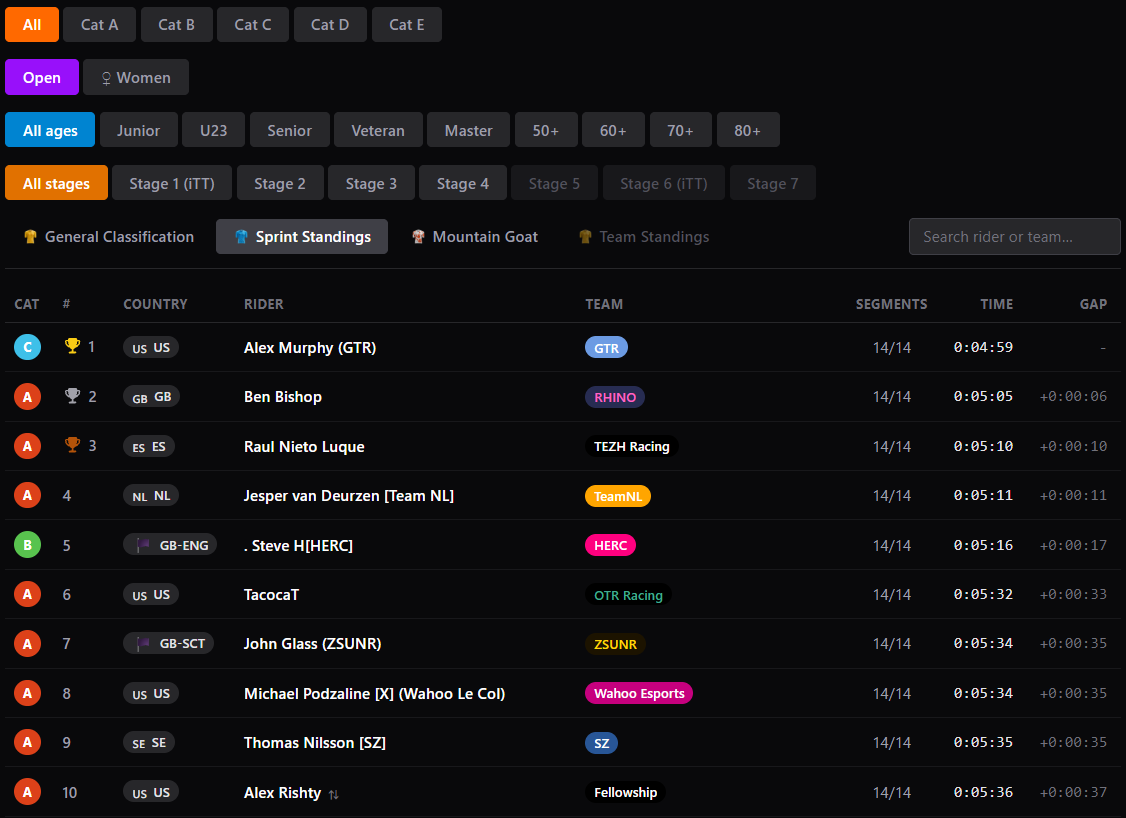Click the SZ team tag
The width and height of the screenshot is (1126, 818).
[x=602, y=743]
